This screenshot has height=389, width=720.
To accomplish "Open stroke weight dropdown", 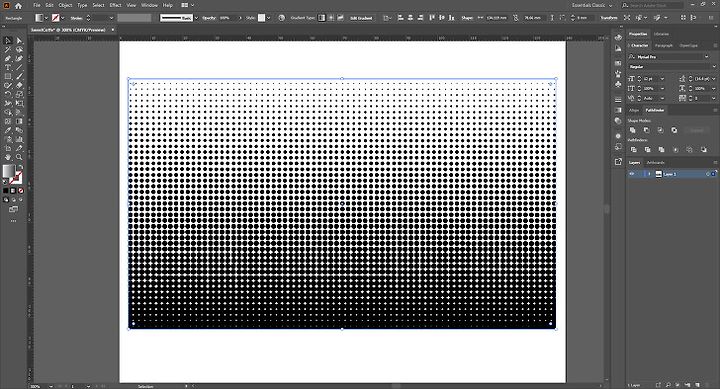I will (x=111, y=18).
